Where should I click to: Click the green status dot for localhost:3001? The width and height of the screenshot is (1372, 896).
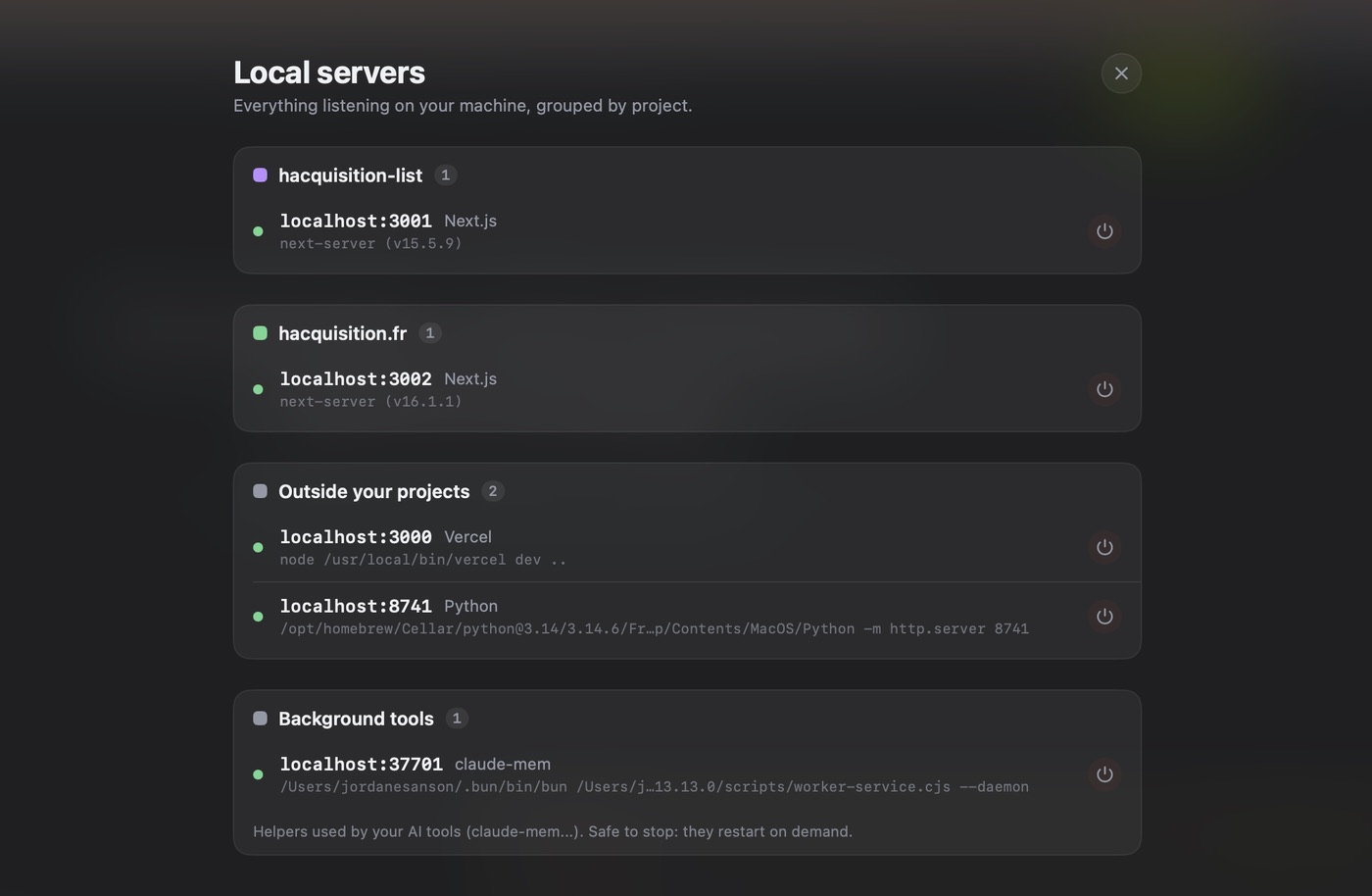(258, 231)
